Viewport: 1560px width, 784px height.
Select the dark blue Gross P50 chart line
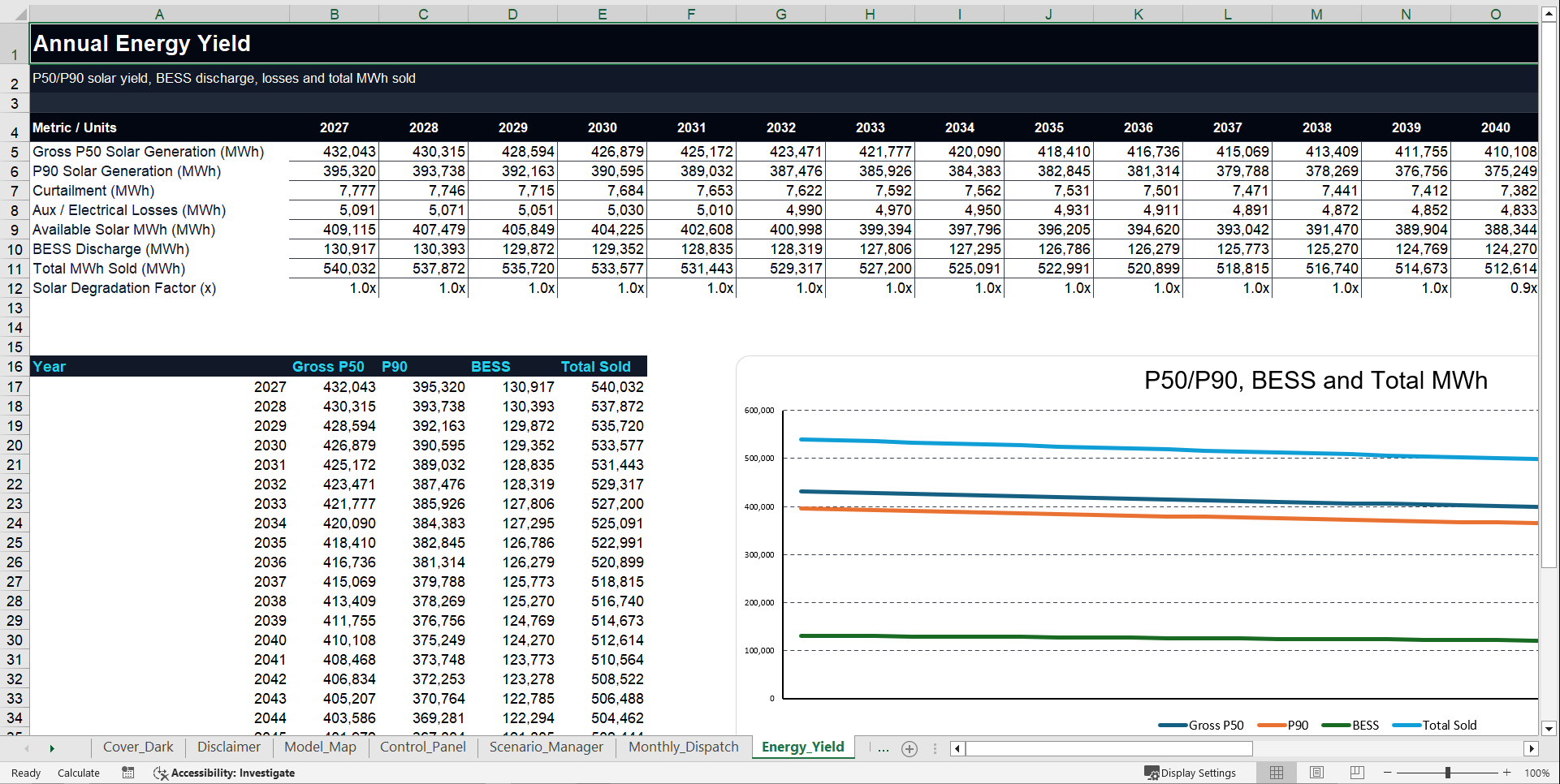point(1168,499)
